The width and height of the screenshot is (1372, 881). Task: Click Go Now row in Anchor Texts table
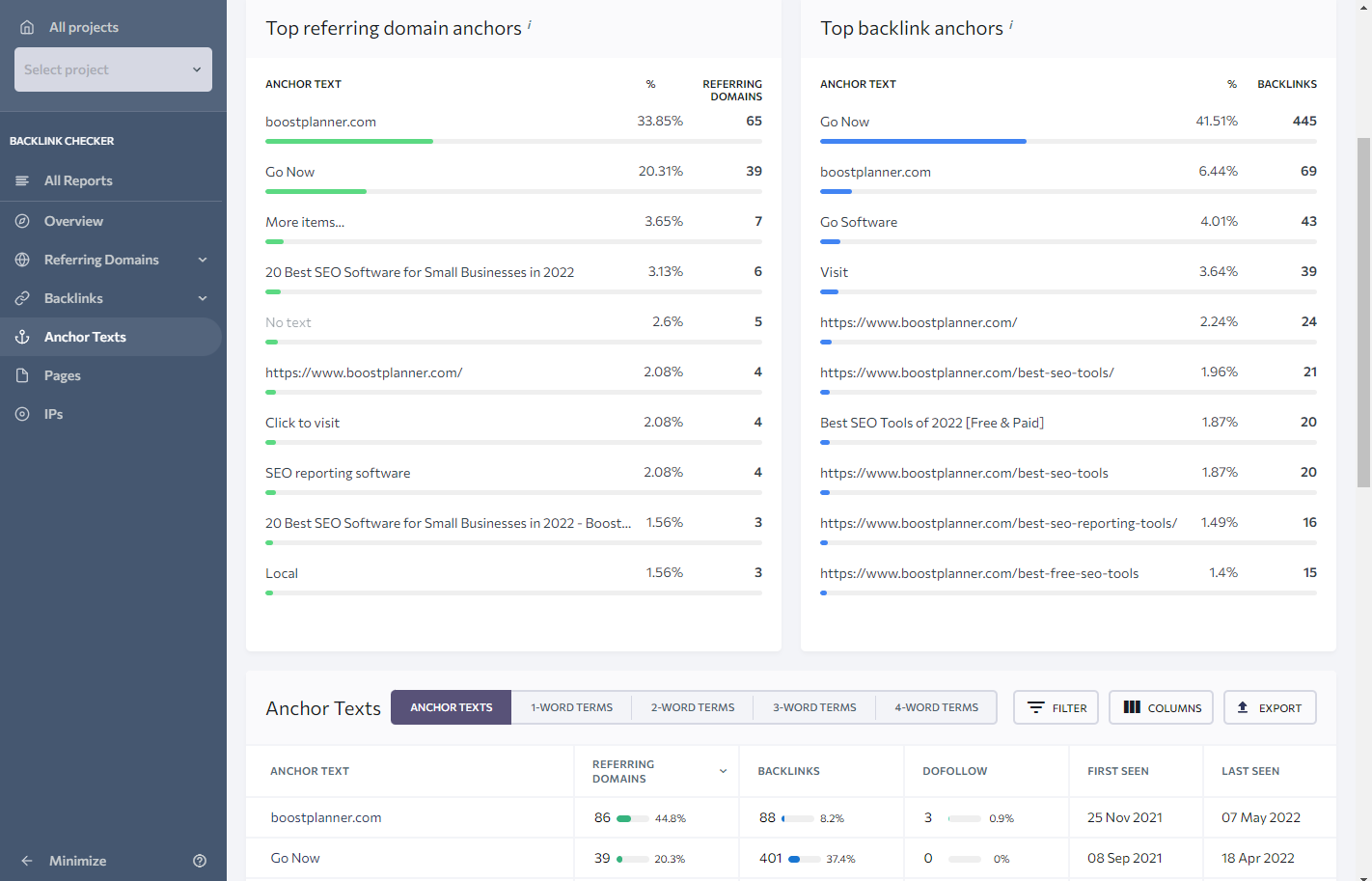click(x=791, y=858)
